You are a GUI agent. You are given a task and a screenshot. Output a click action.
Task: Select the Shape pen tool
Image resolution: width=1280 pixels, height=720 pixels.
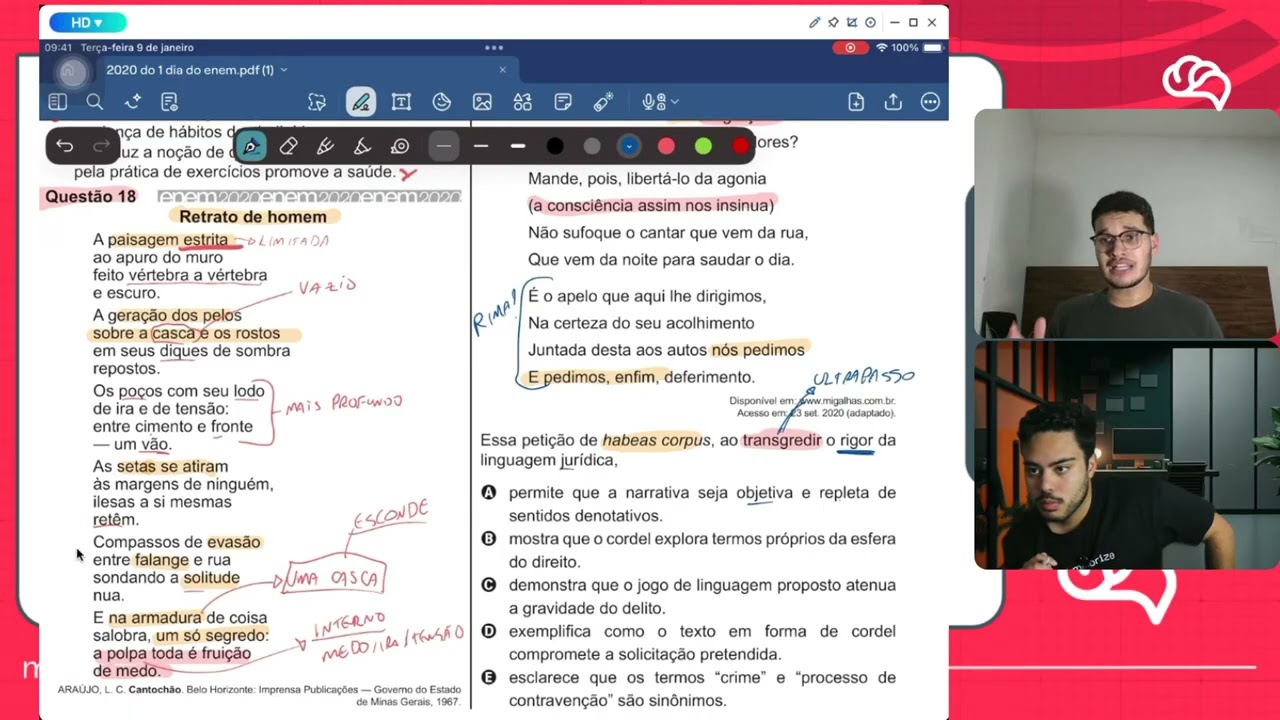(363, 146)
